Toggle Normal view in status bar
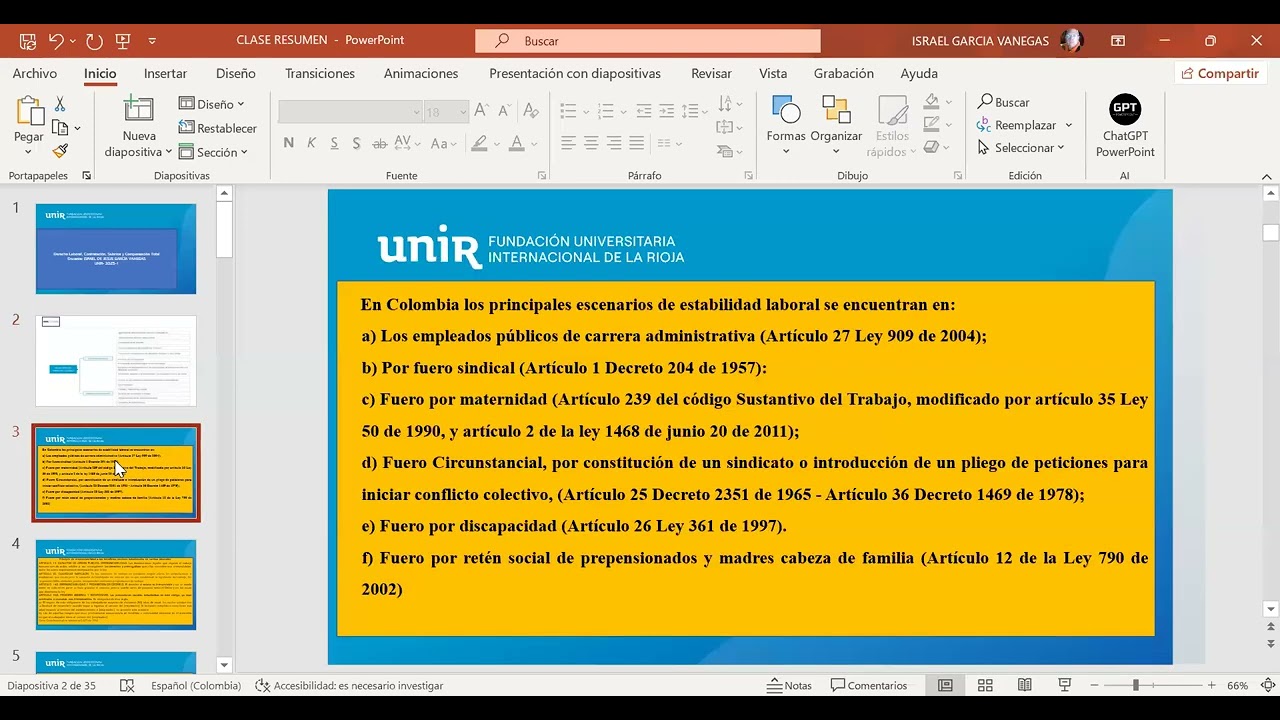The height and width of the screenshot is (720, 1280). tap(945, 686)
